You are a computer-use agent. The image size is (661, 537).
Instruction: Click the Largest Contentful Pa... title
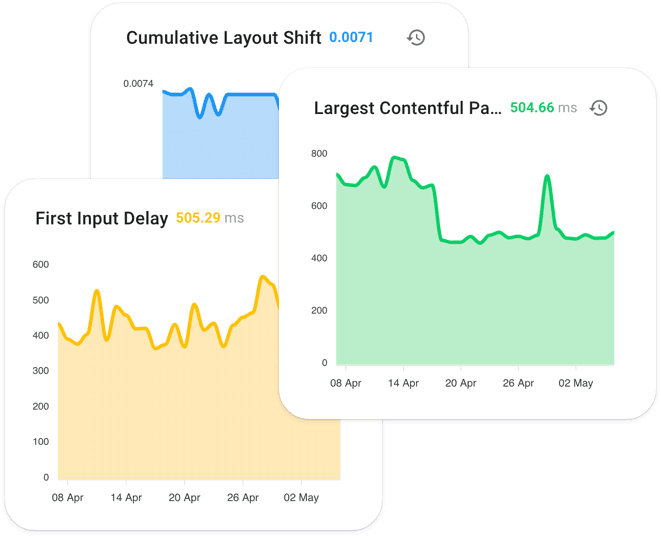[x=408, y=108]
